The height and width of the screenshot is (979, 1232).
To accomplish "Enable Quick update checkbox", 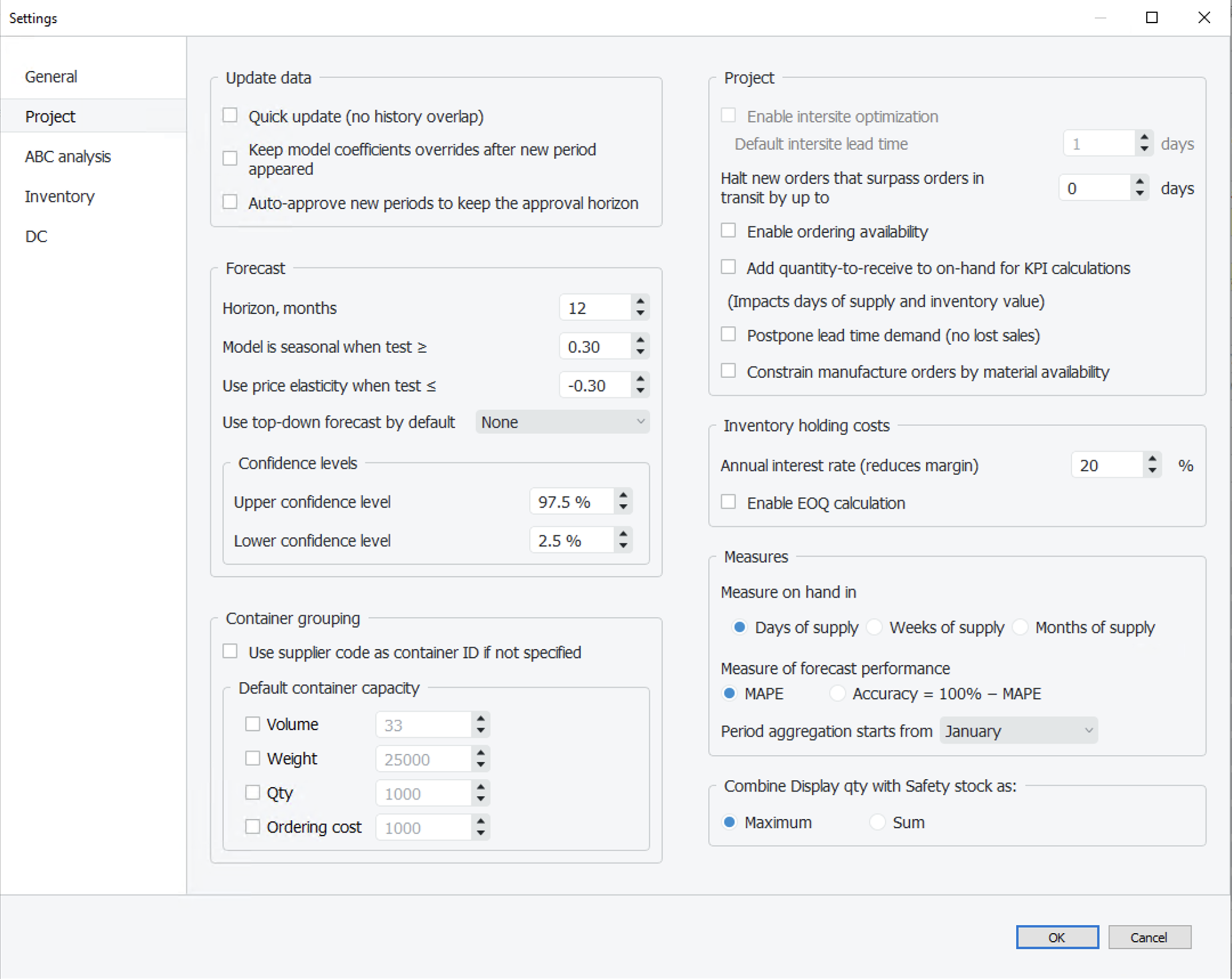I will [x=230, y=115].
